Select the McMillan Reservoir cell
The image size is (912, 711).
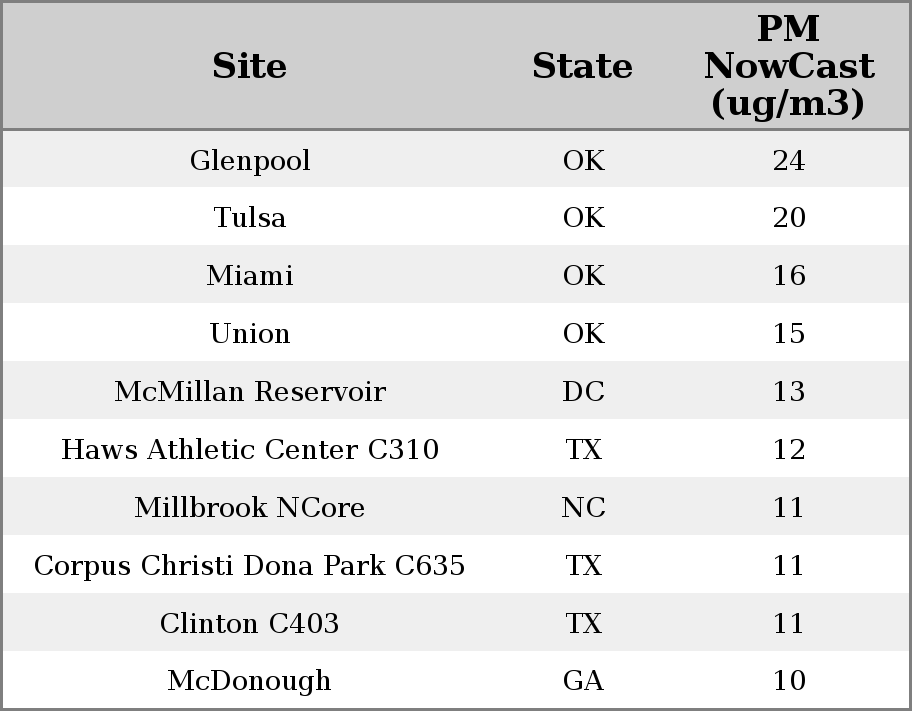pos(250,391)
